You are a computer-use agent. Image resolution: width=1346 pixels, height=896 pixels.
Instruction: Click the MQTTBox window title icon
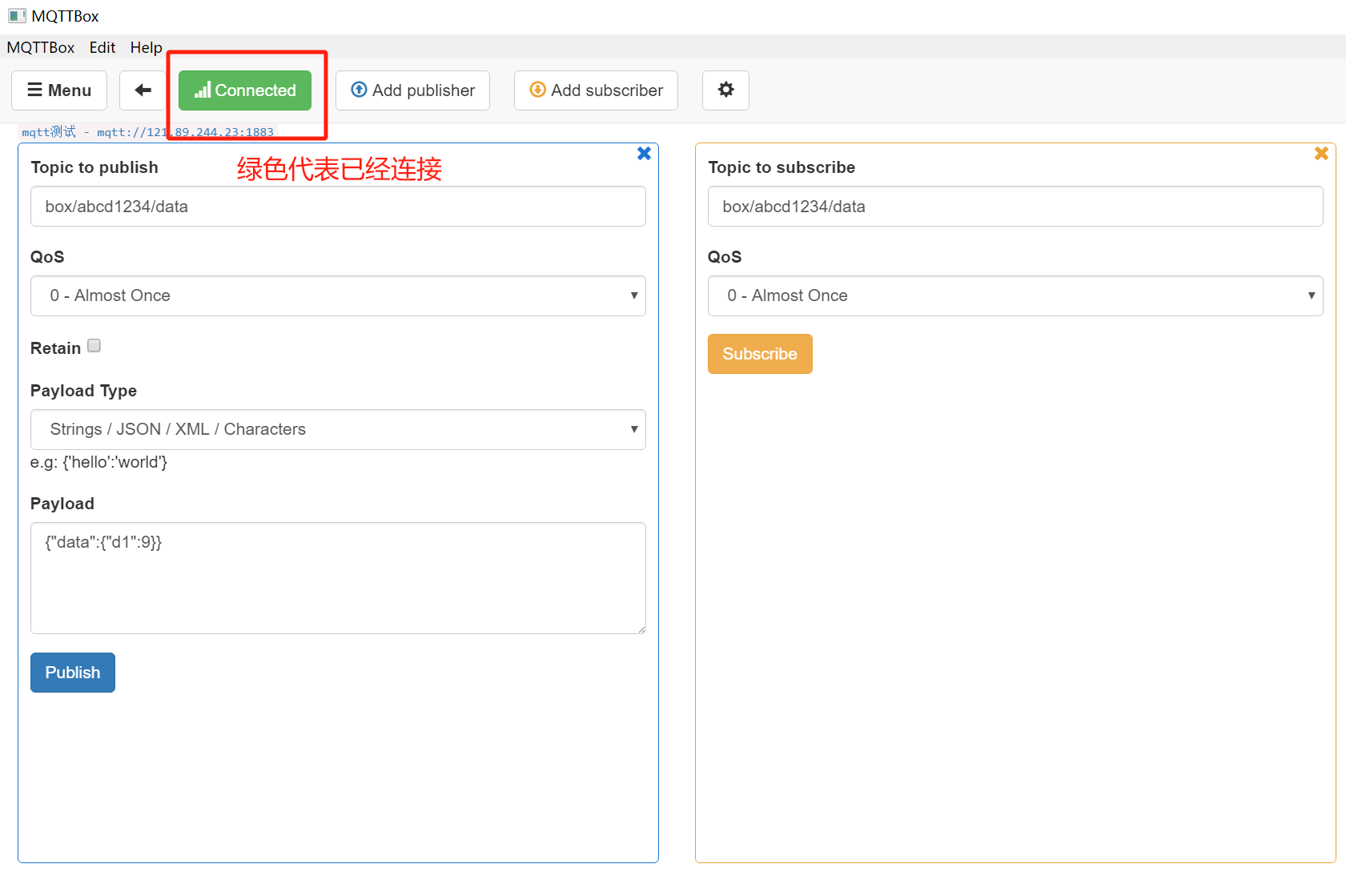(x=17, y=16)
